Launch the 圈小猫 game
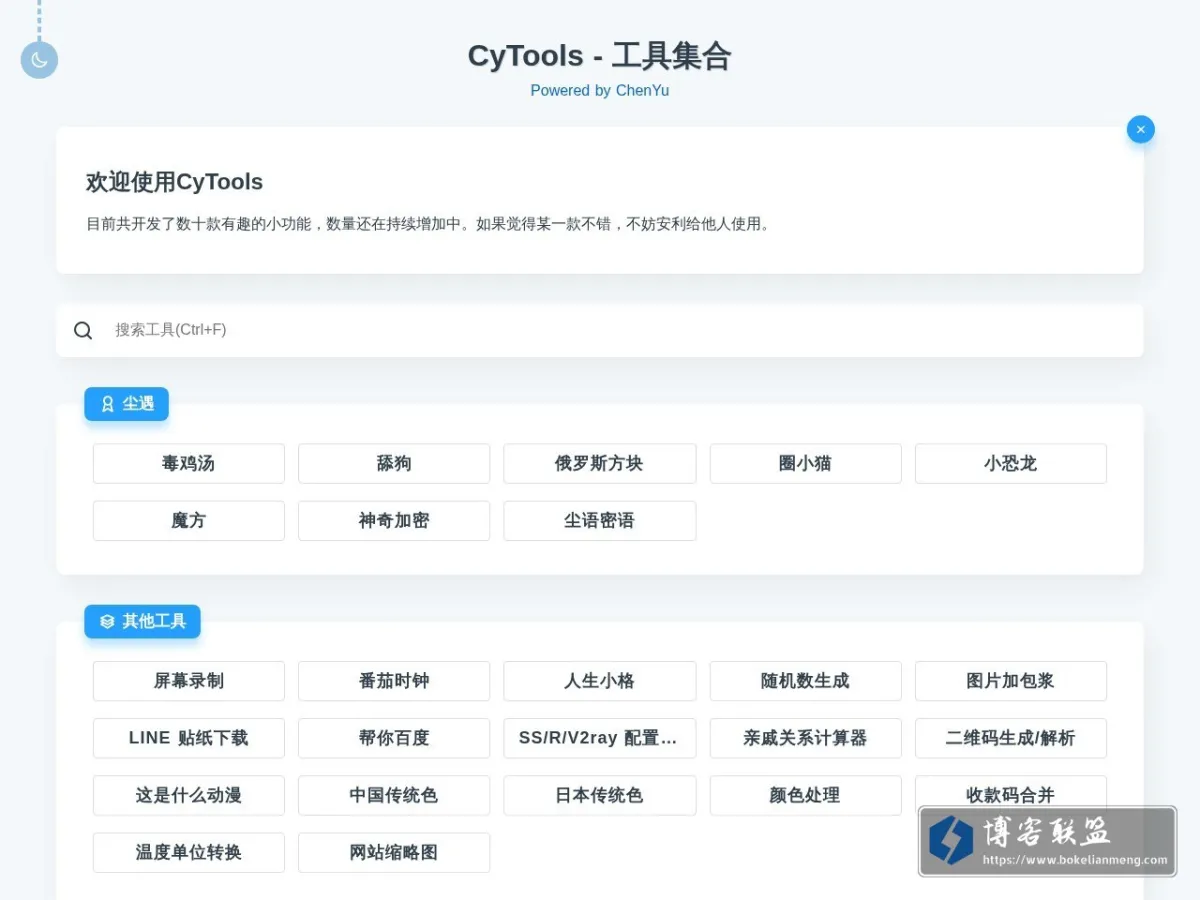1200x900 pixels. [806, 464]
